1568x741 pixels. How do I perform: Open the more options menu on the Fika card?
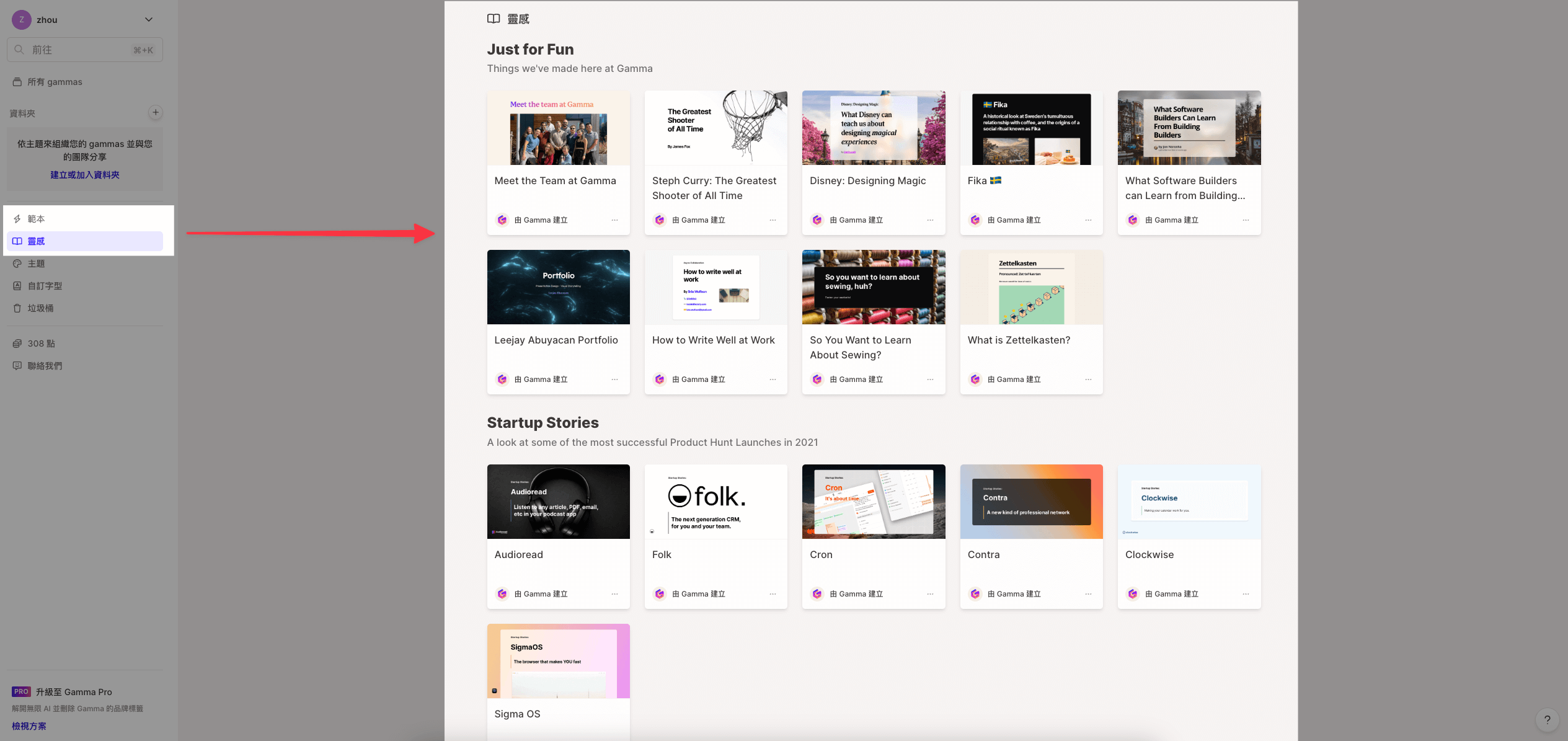1088,220
